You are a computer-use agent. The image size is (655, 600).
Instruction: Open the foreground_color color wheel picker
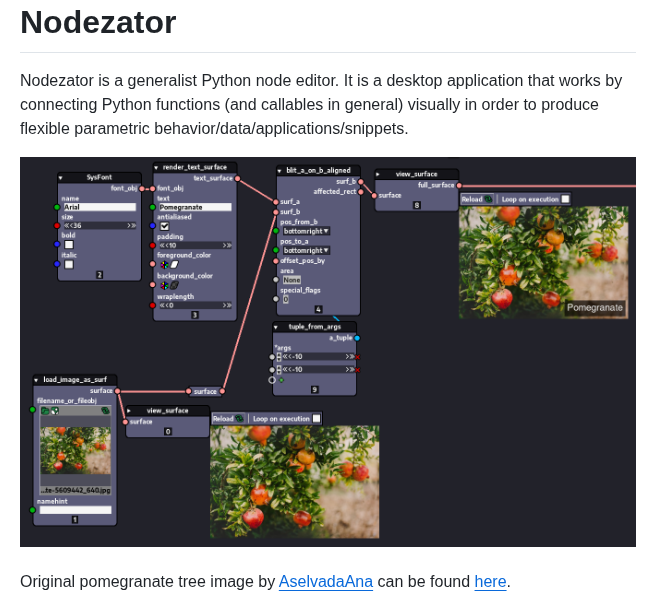coord(165,264)
